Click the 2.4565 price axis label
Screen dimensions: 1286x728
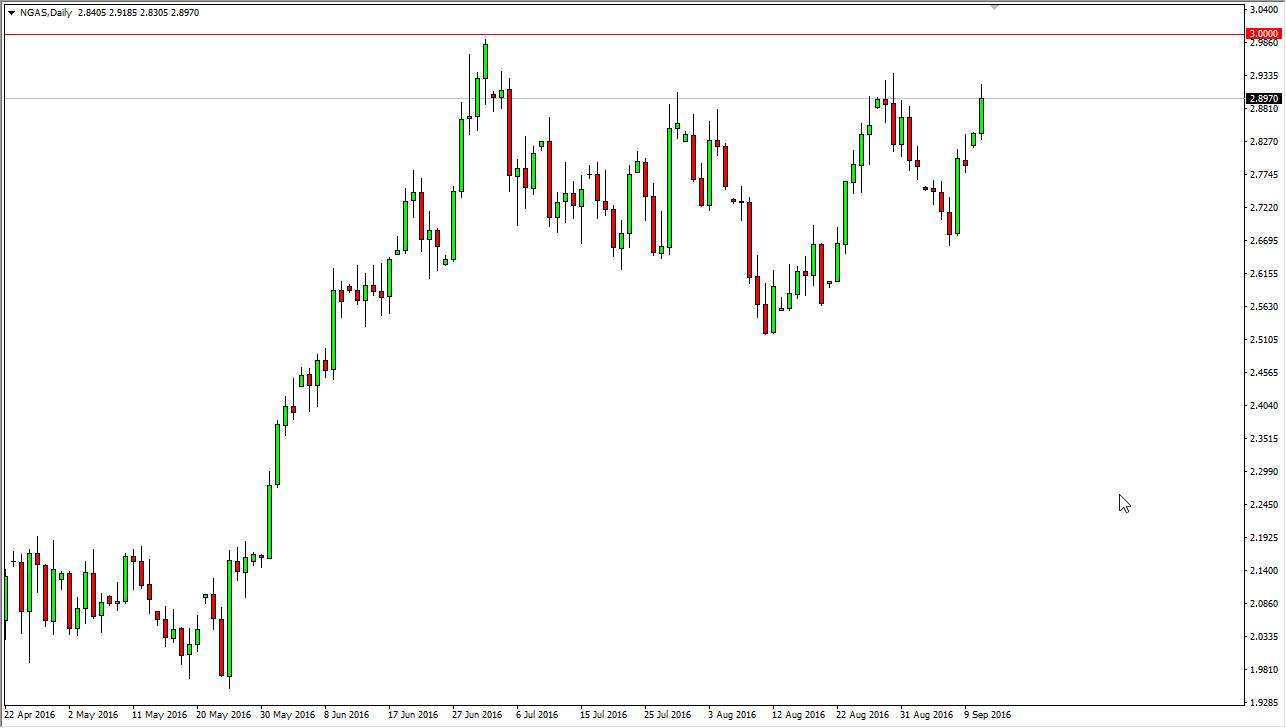tap(1264, 373)
